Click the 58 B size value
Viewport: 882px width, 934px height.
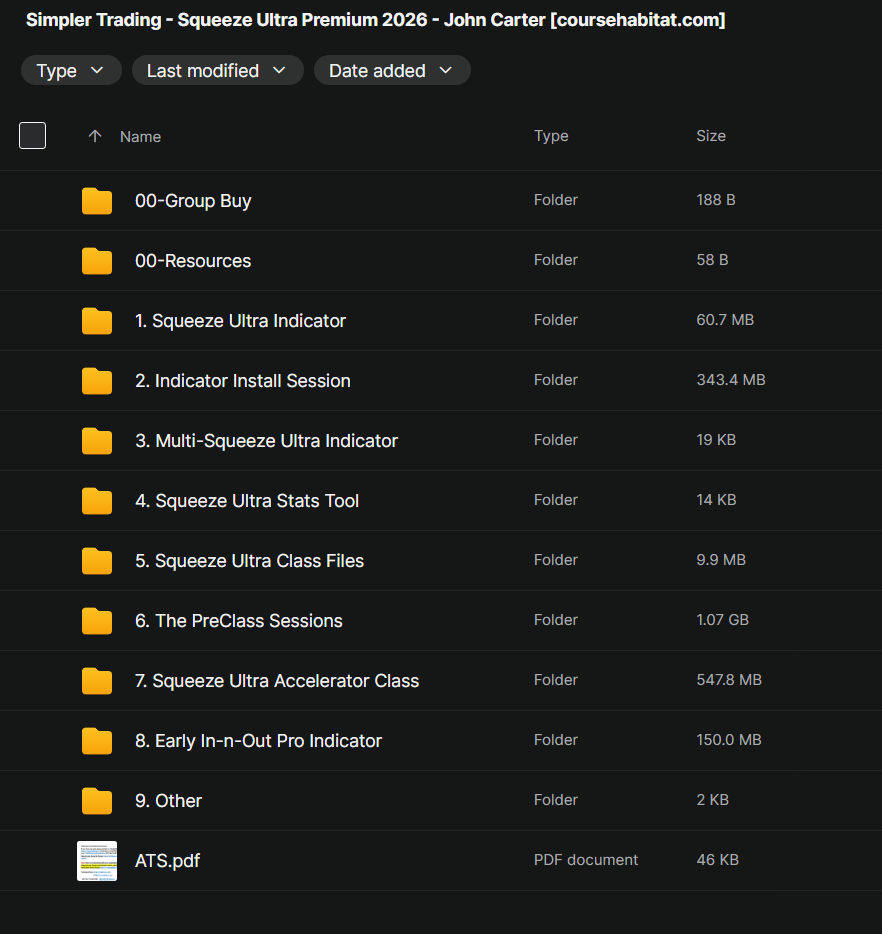point(712,260)
